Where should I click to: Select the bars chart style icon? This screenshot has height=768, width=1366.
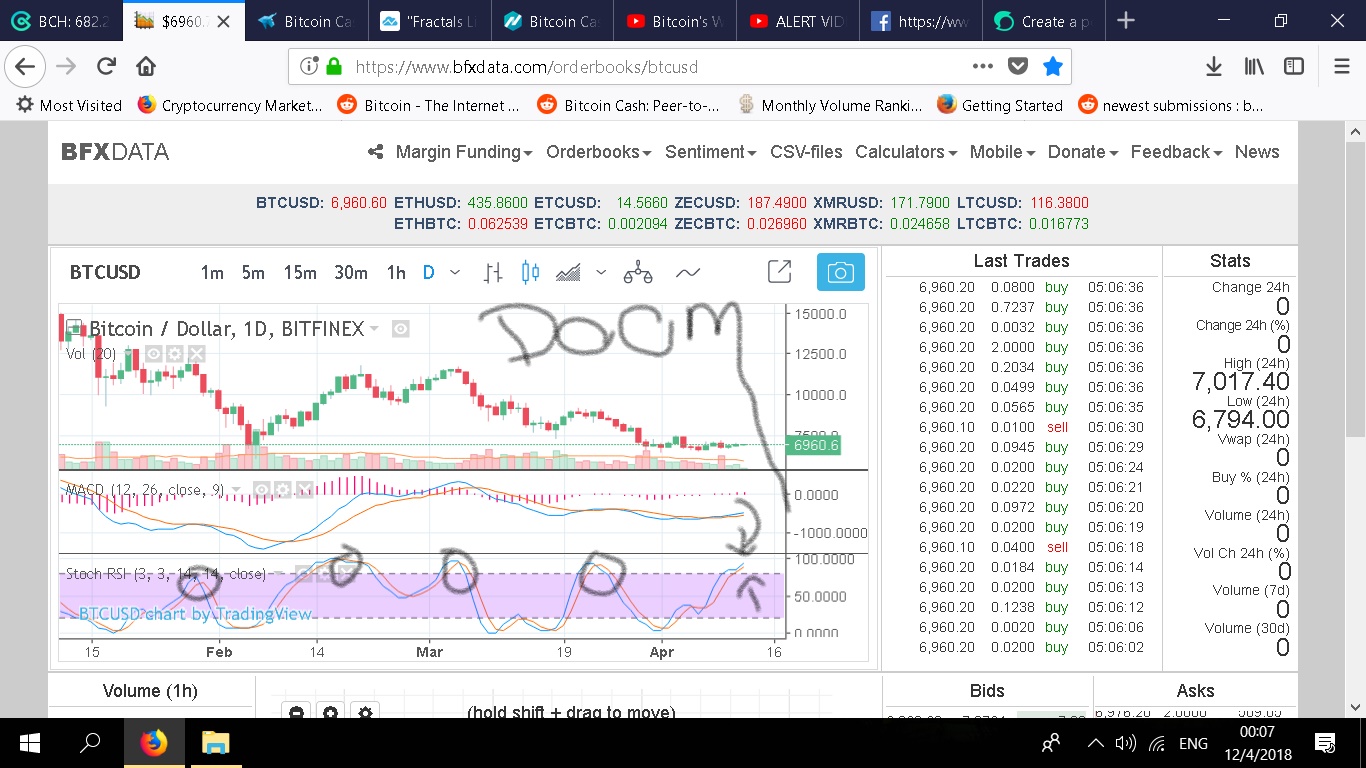coord(492,272)
